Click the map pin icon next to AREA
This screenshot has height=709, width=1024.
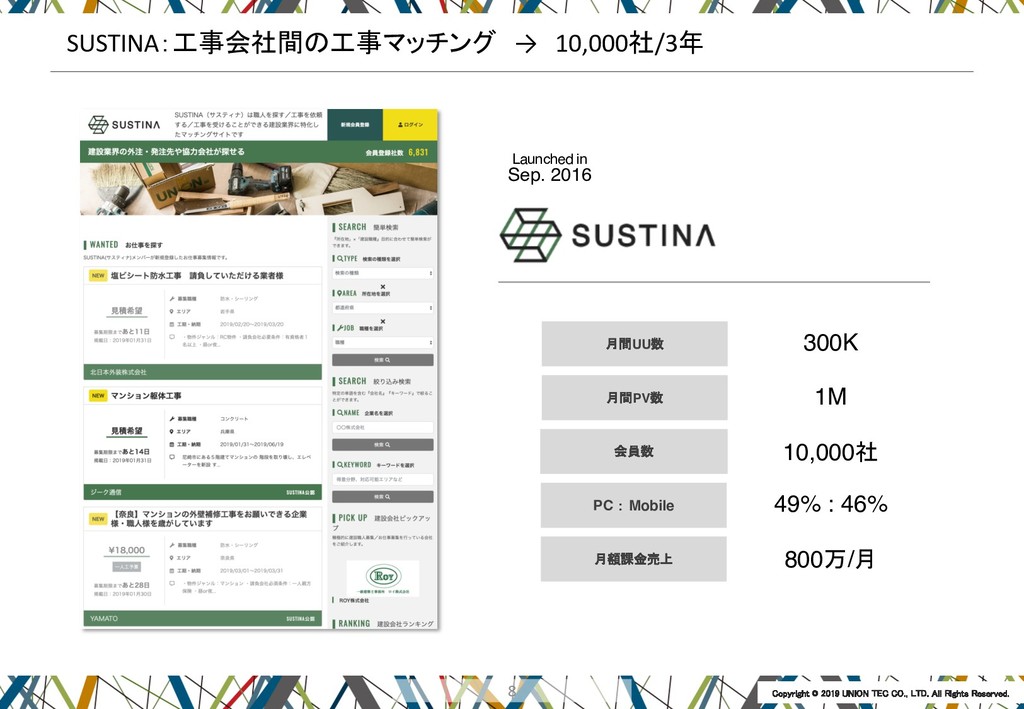click(x=340, y=293)
